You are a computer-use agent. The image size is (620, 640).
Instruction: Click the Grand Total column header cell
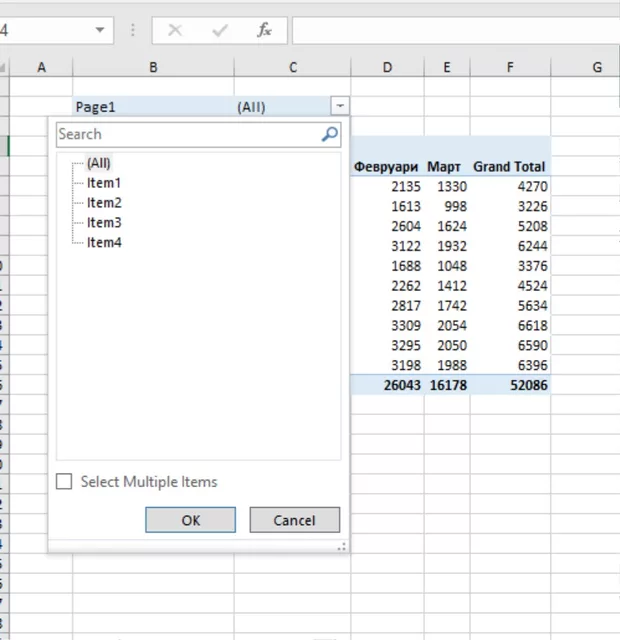[509, 167]
